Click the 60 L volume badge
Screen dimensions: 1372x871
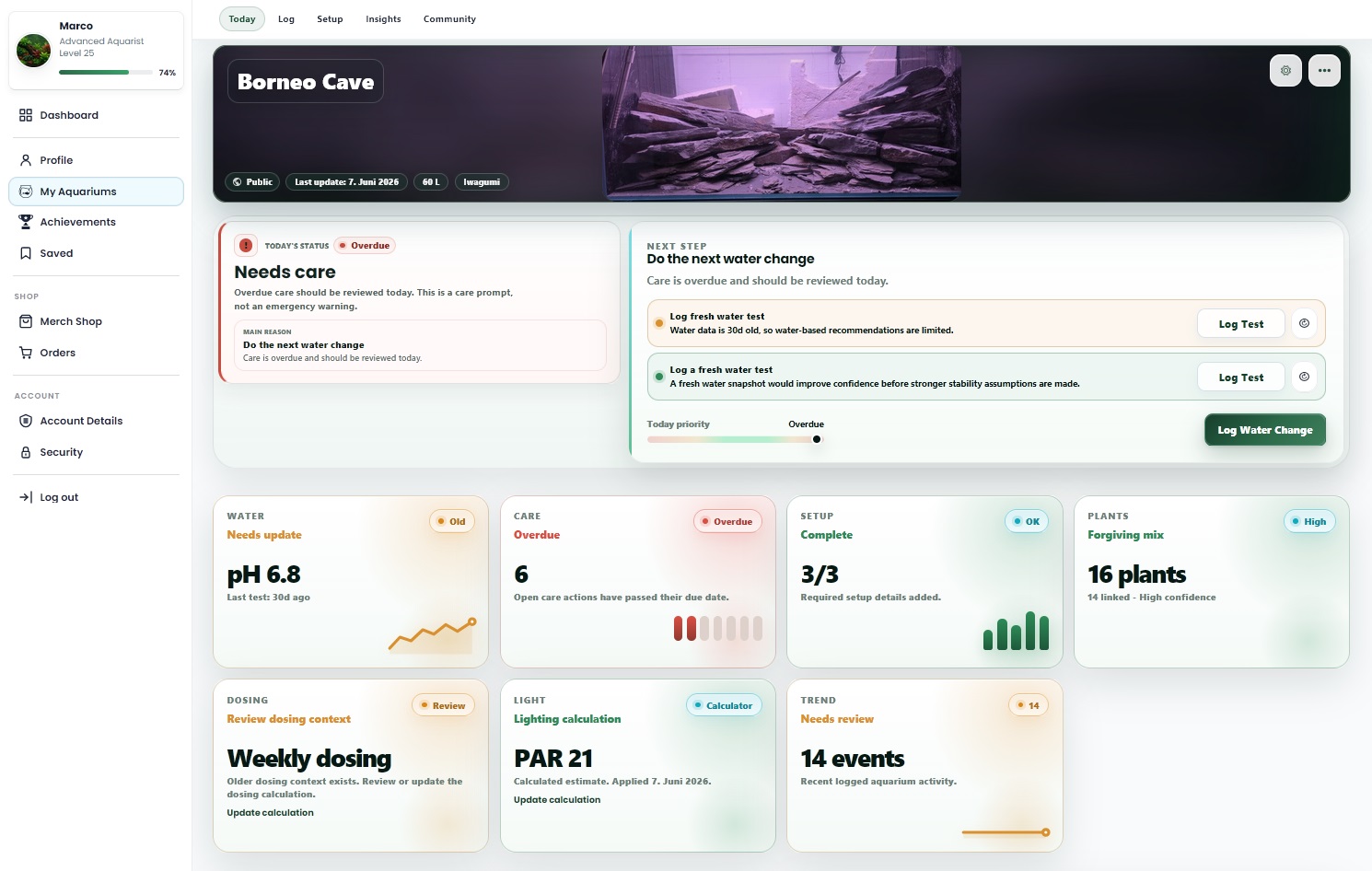[x=431, y=182]
